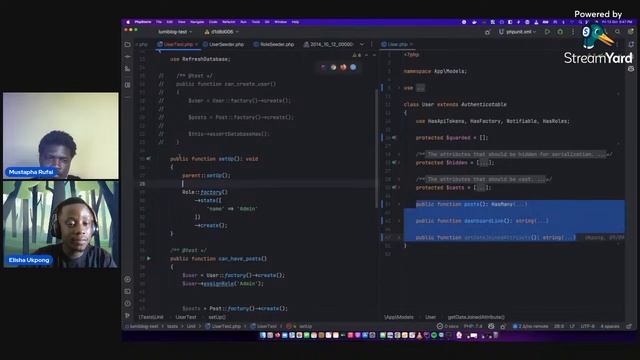Image resolution: width=640 pixels, height=360 pixels.
Task: Switch to the UserTest.php tab
Action: (x=178, y=44)
